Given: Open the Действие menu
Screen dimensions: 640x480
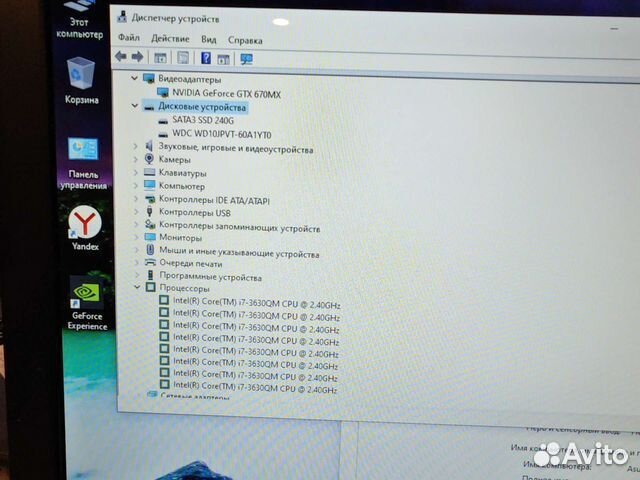Looking at the screenshot, I should click(170, 39).
